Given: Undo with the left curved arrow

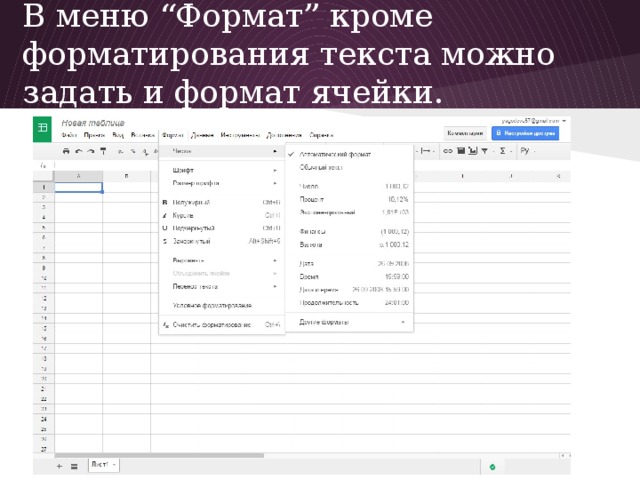Looking at the screenshot, I should pyautogui.click(x=79, y=151).
